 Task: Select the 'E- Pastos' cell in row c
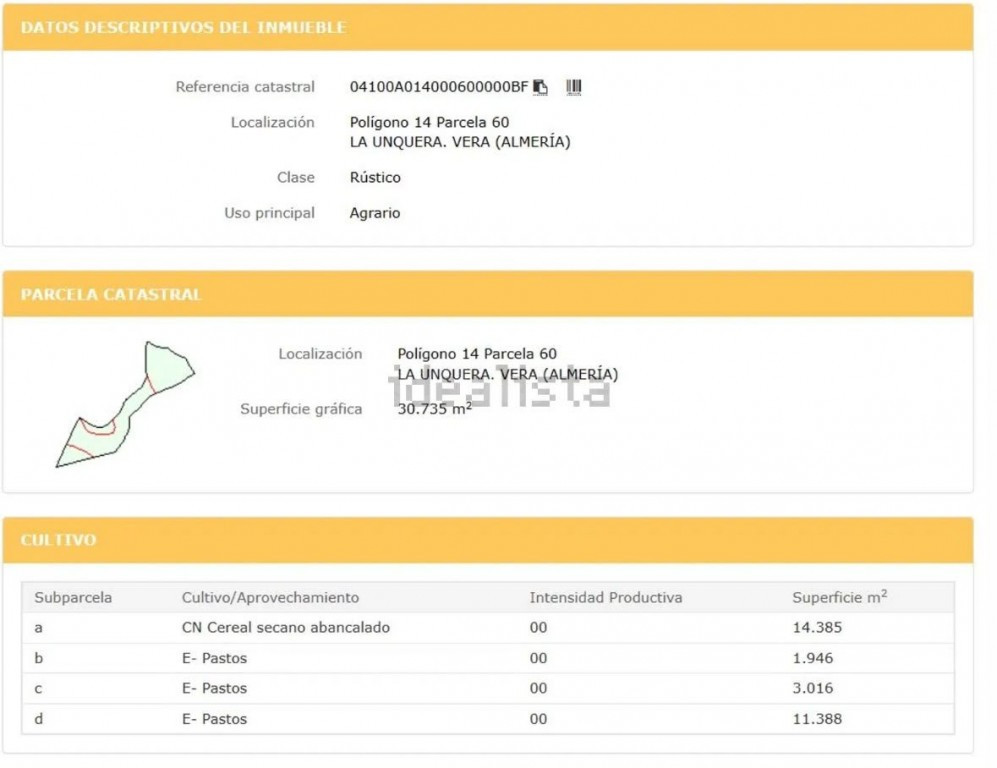(x=214, y=688)
